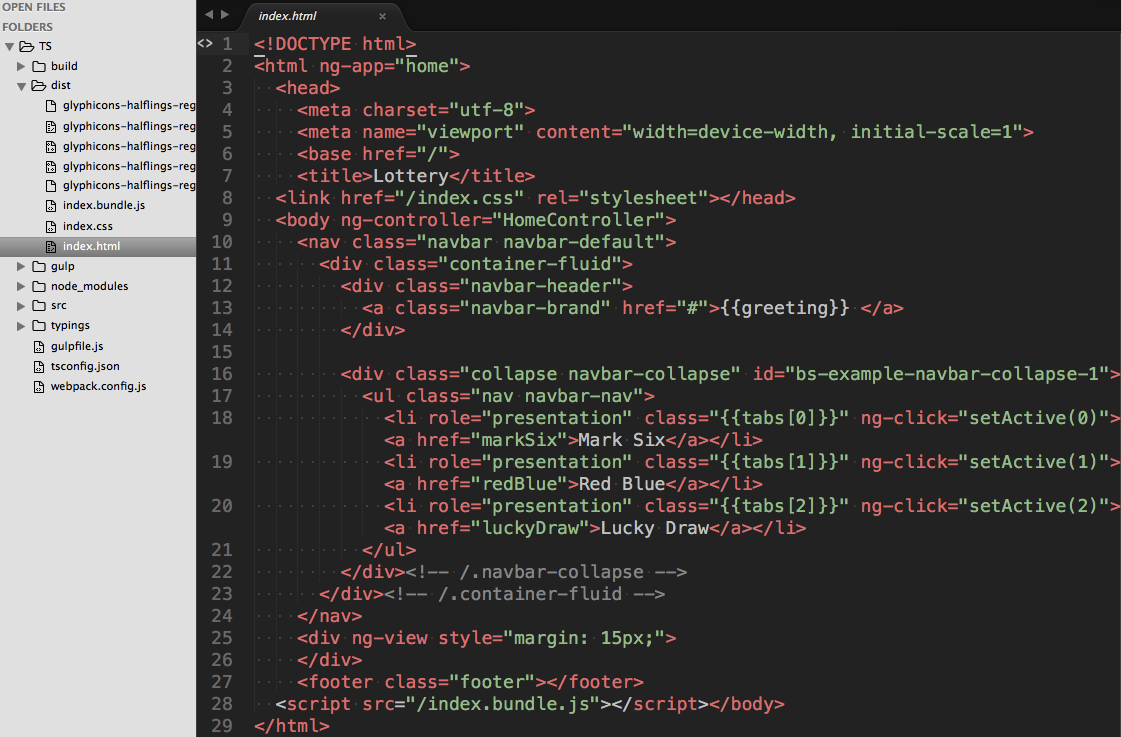
Task: Click the OPEN FILES sidebar heading
Action: [x=34, y=7]
